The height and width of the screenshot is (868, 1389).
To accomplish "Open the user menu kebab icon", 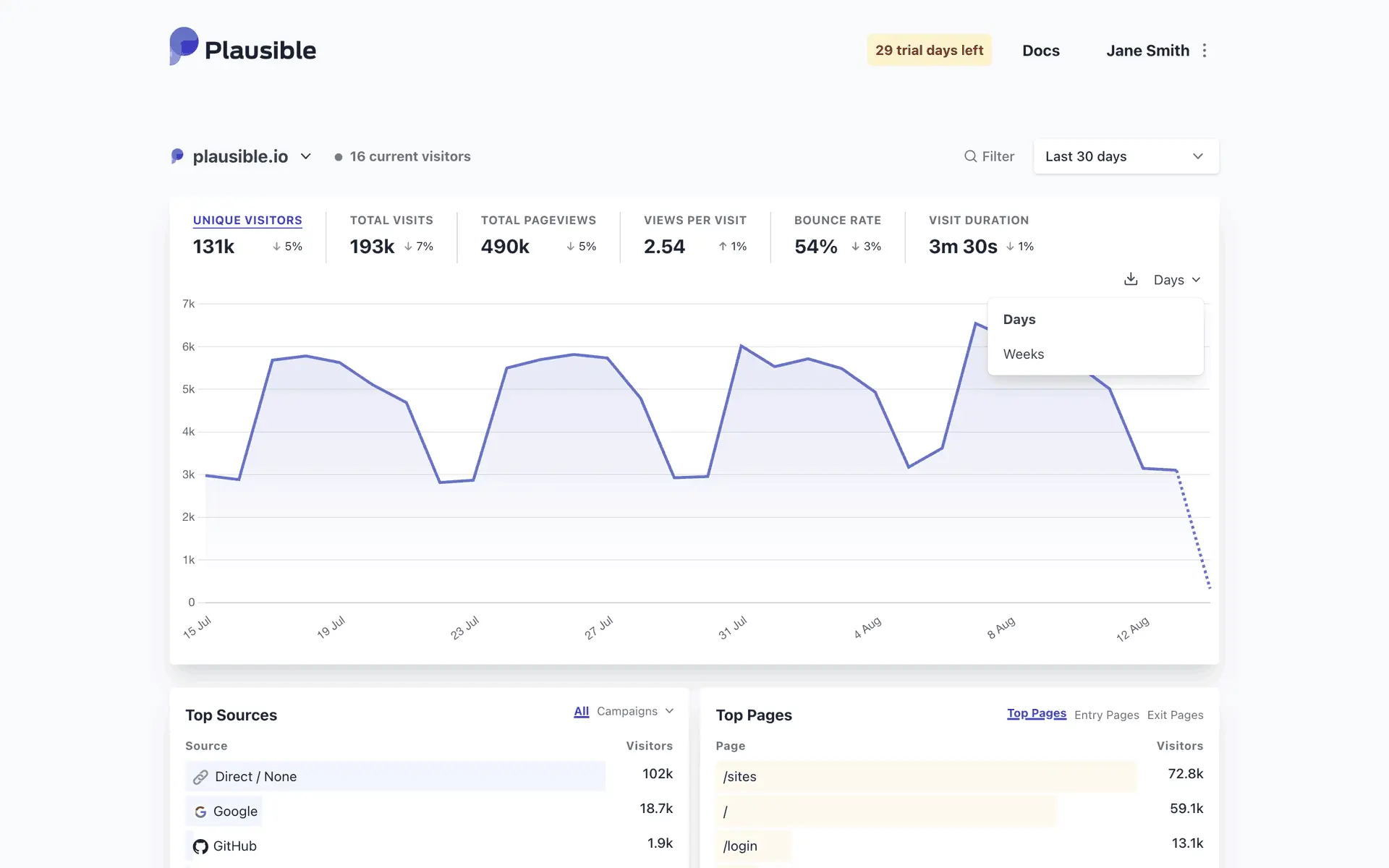I will click(1205, 51).
